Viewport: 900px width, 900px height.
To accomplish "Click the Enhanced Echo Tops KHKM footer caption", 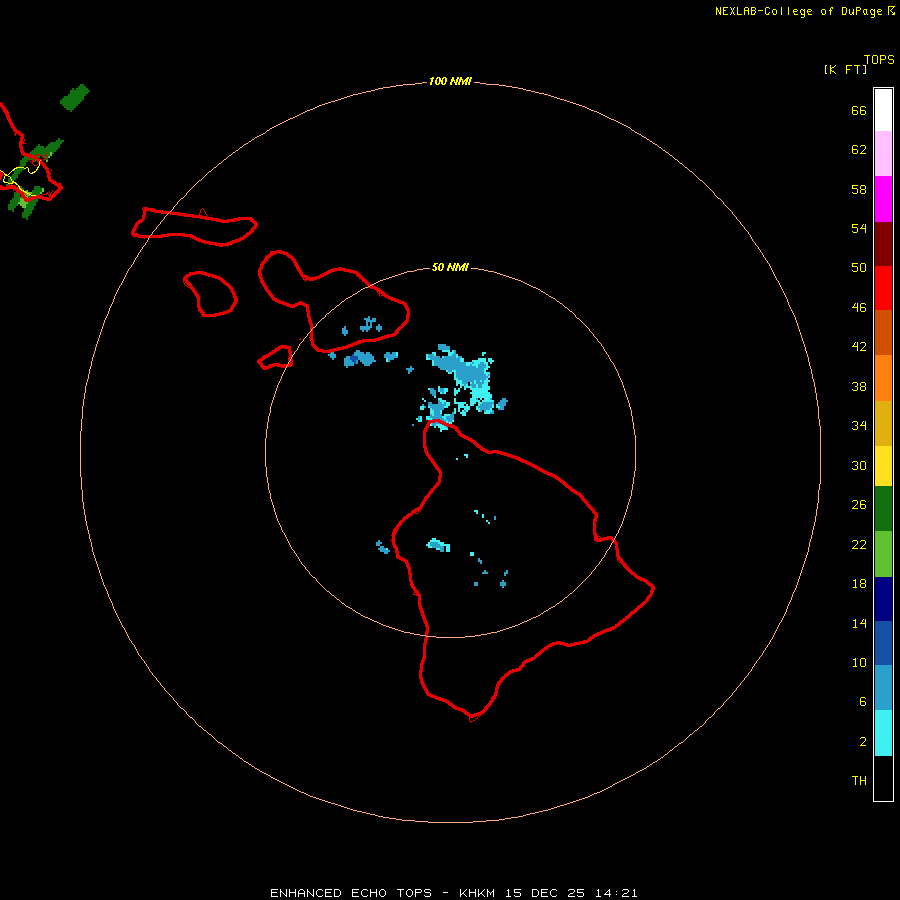I will pos(453,893).
